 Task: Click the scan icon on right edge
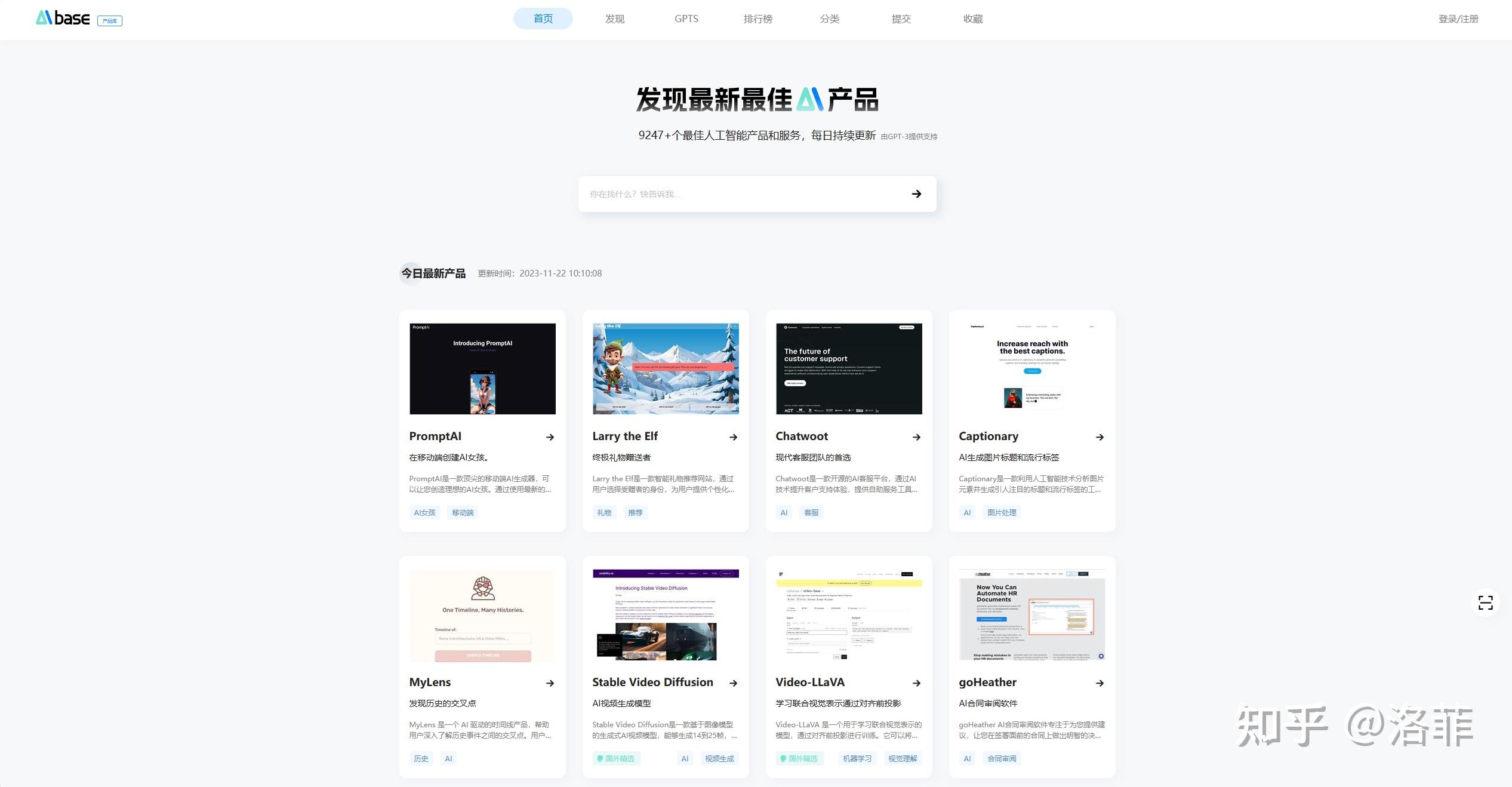tap(1485, 602)
